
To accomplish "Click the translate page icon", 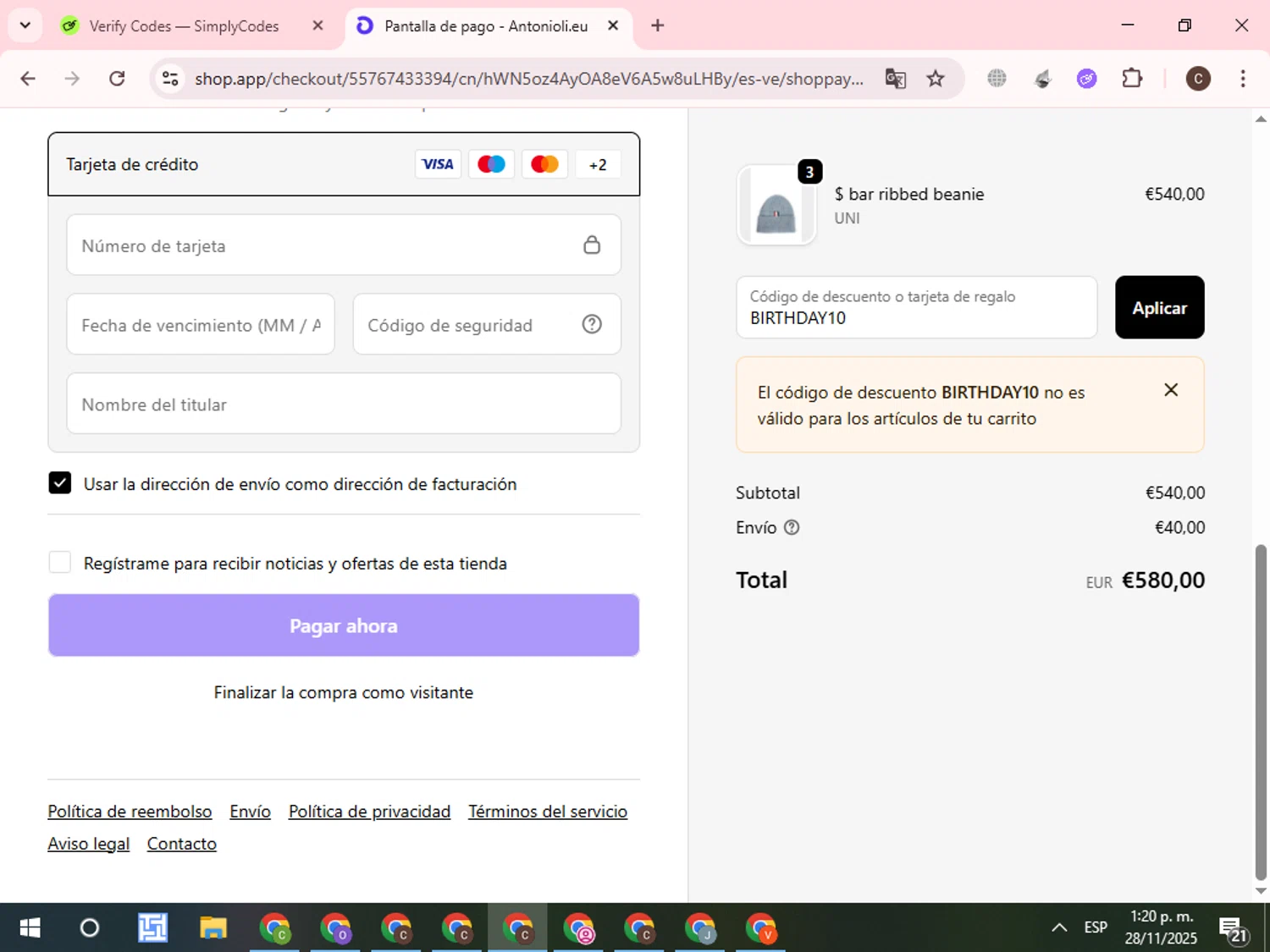I will click(895, 79).
